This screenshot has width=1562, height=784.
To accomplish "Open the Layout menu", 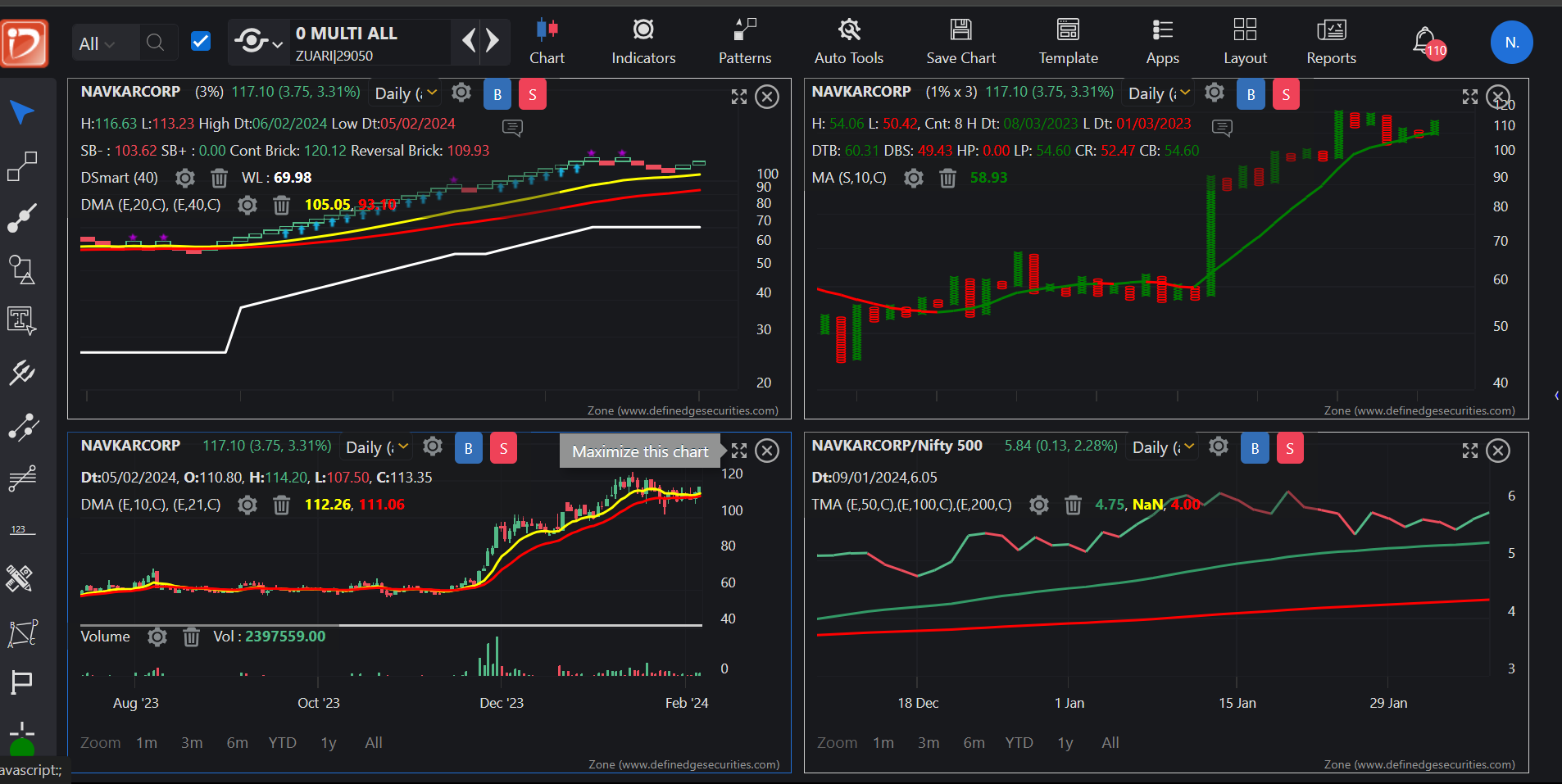I will point(1245,43).
